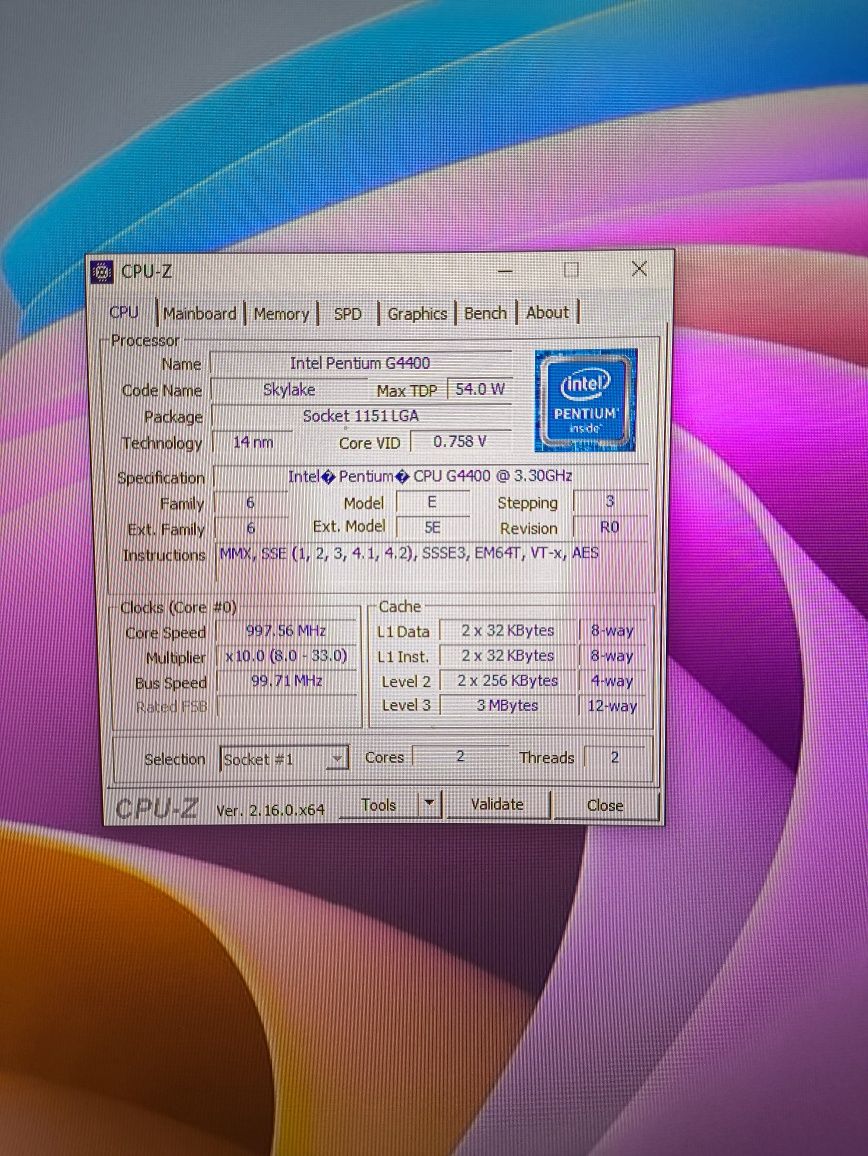The height and width of the screenshot is (1156, 868).
Task: Open the Memory tab
Action: pyautogui.click(x=281, y=313)
